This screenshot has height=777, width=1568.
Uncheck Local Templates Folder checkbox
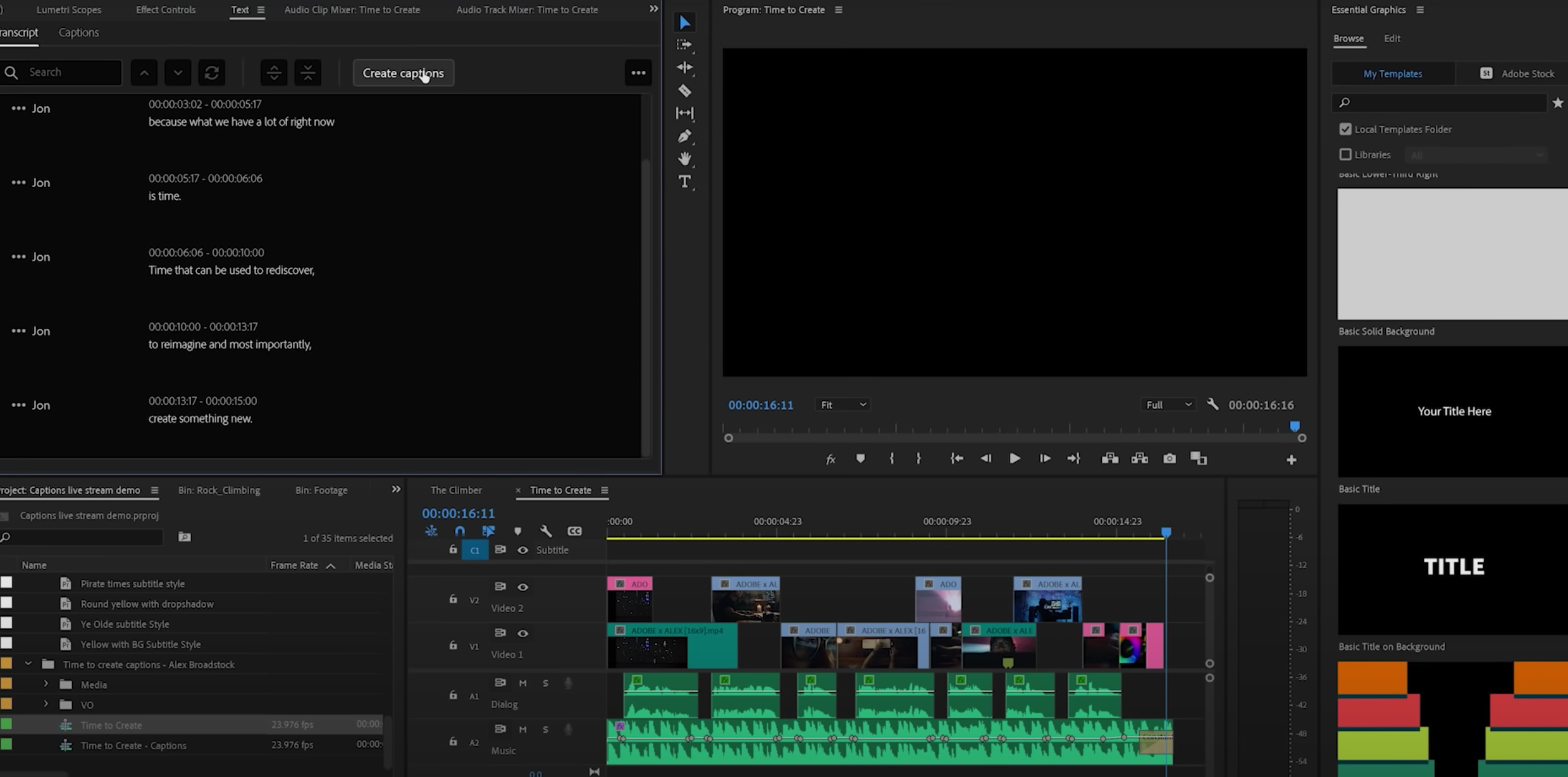coord(1345,129)
